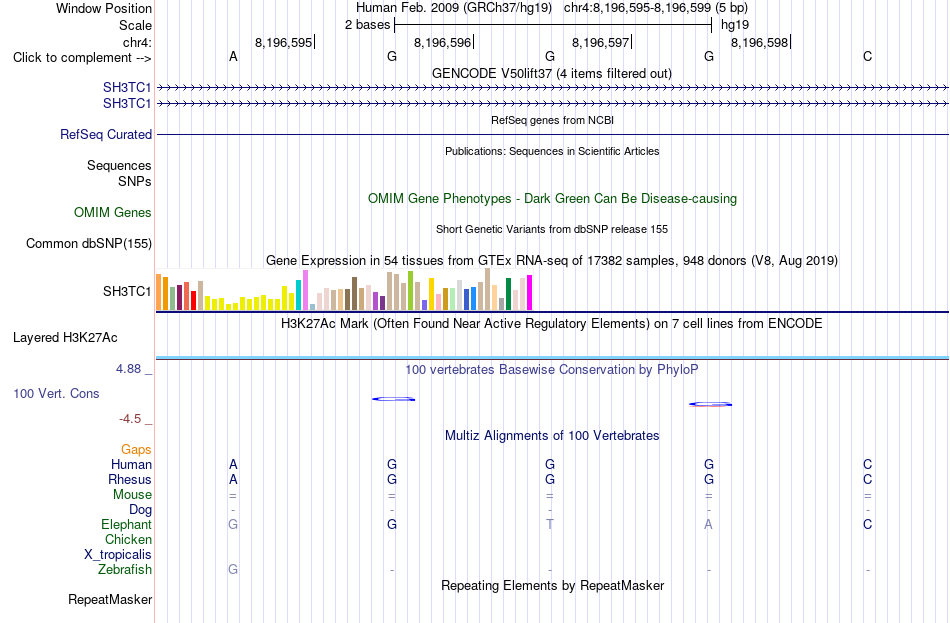Image resolution: width=950 pixels, height=623 pixels.
Task: Click the Elephant species label
Action: (x=126, y=524)
